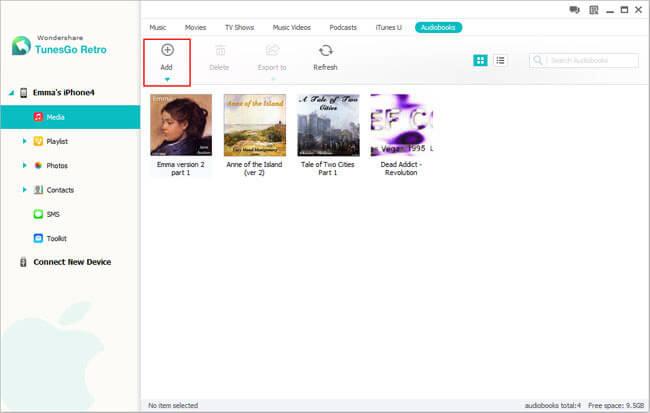Select Tale of Two Cities cover
Screen dimensions: 650x413
click(x=328, y=125)
